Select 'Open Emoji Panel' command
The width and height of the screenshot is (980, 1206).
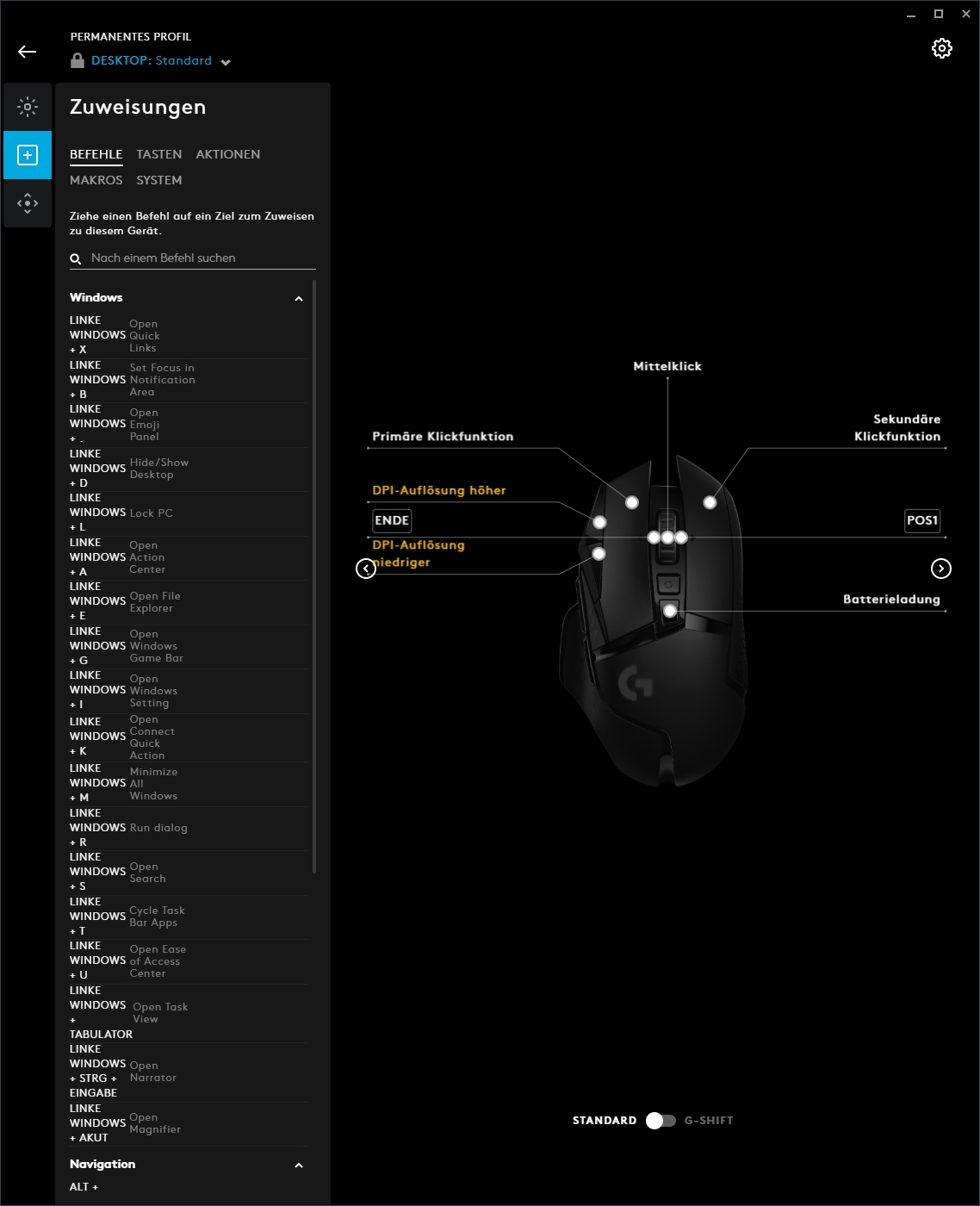pos(188,424)
